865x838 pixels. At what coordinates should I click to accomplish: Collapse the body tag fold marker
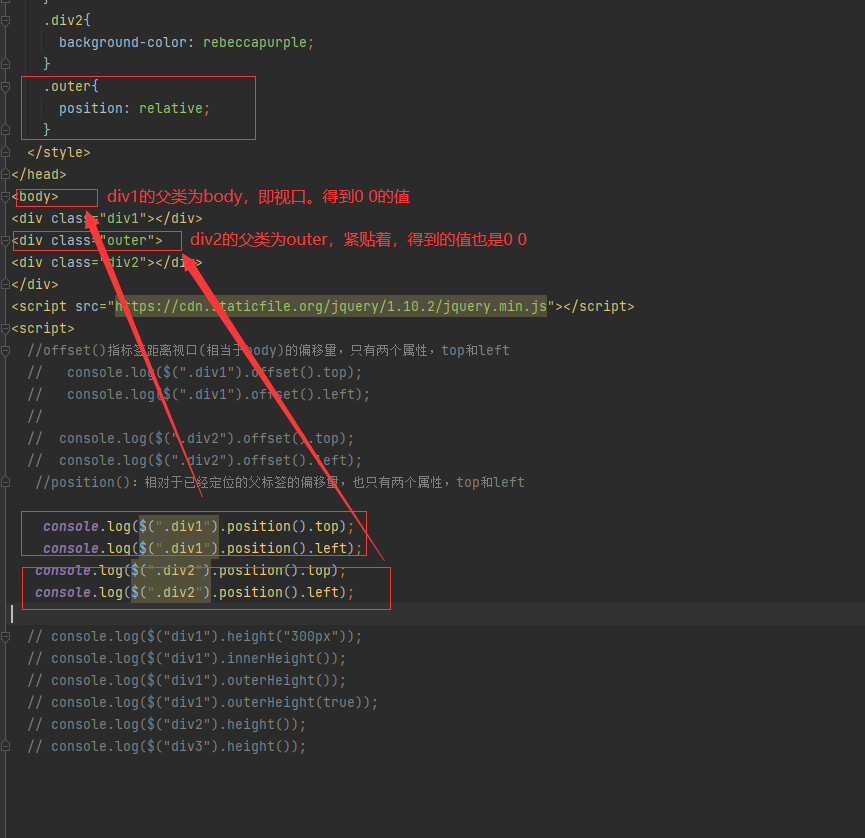pos(6,196)
